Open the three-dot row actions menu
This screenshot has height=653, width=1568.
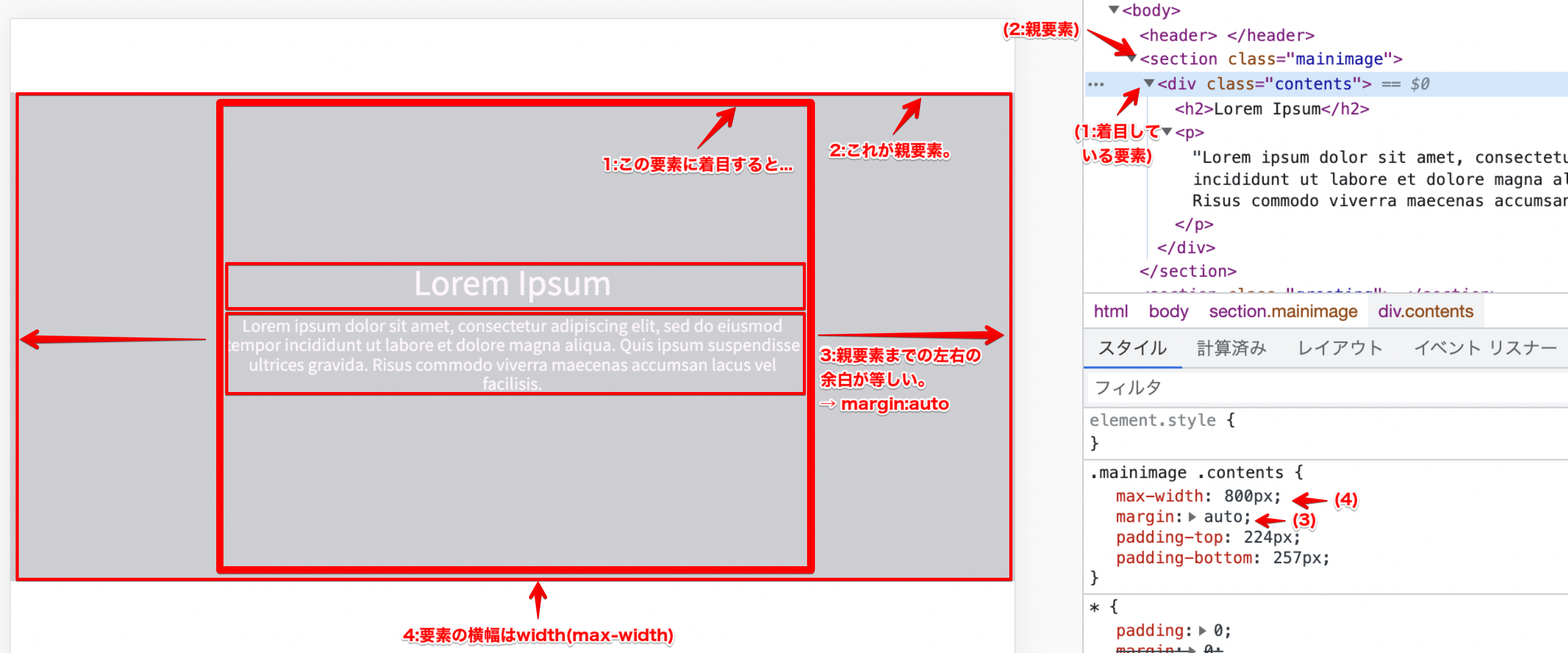click(x=1096, y=84)
